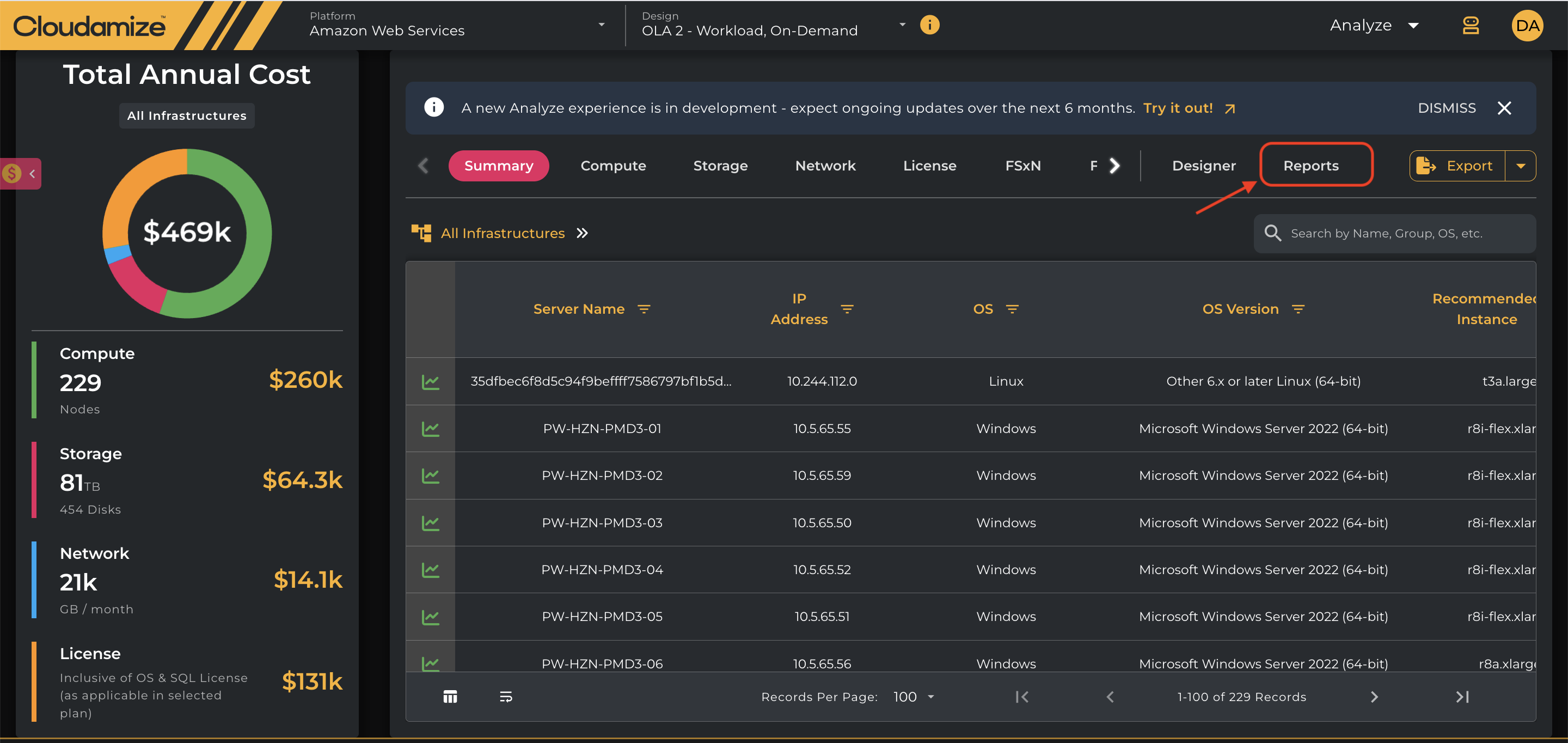Sort by the Server Name column header
The height and width of the screenshot is (743, 1568).
point(578,309)
